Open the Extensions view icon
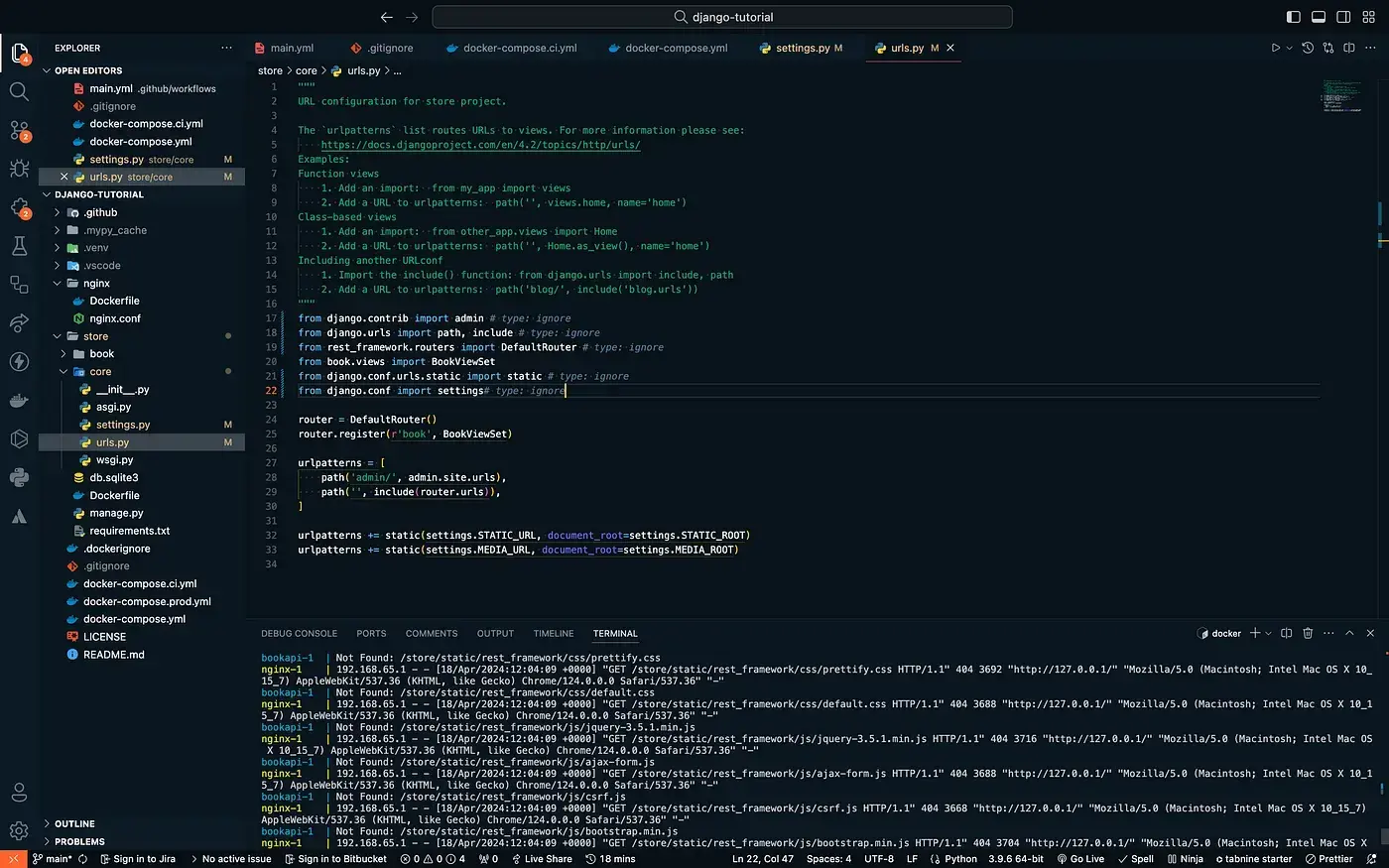Viewport: 1389px width, 868px height. coord(19,207)
